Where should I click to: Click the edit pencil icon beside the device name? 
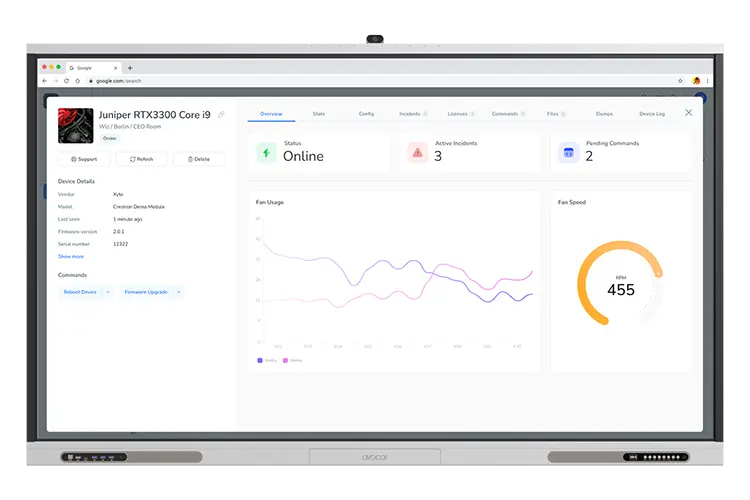(x=221, y=114)
